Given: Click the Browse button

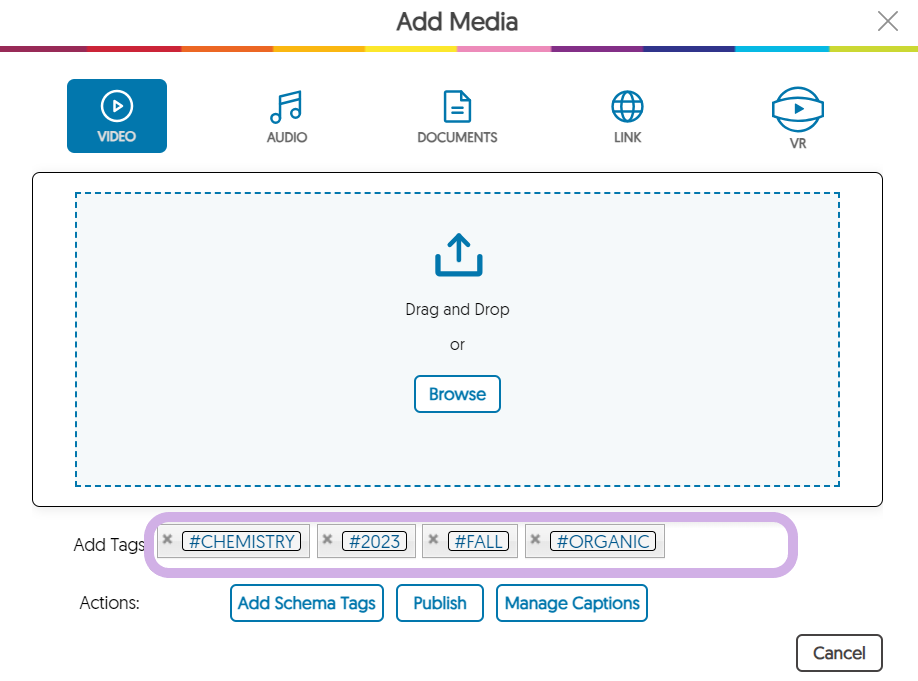Looking at the screenshot, I should point(457,394).
